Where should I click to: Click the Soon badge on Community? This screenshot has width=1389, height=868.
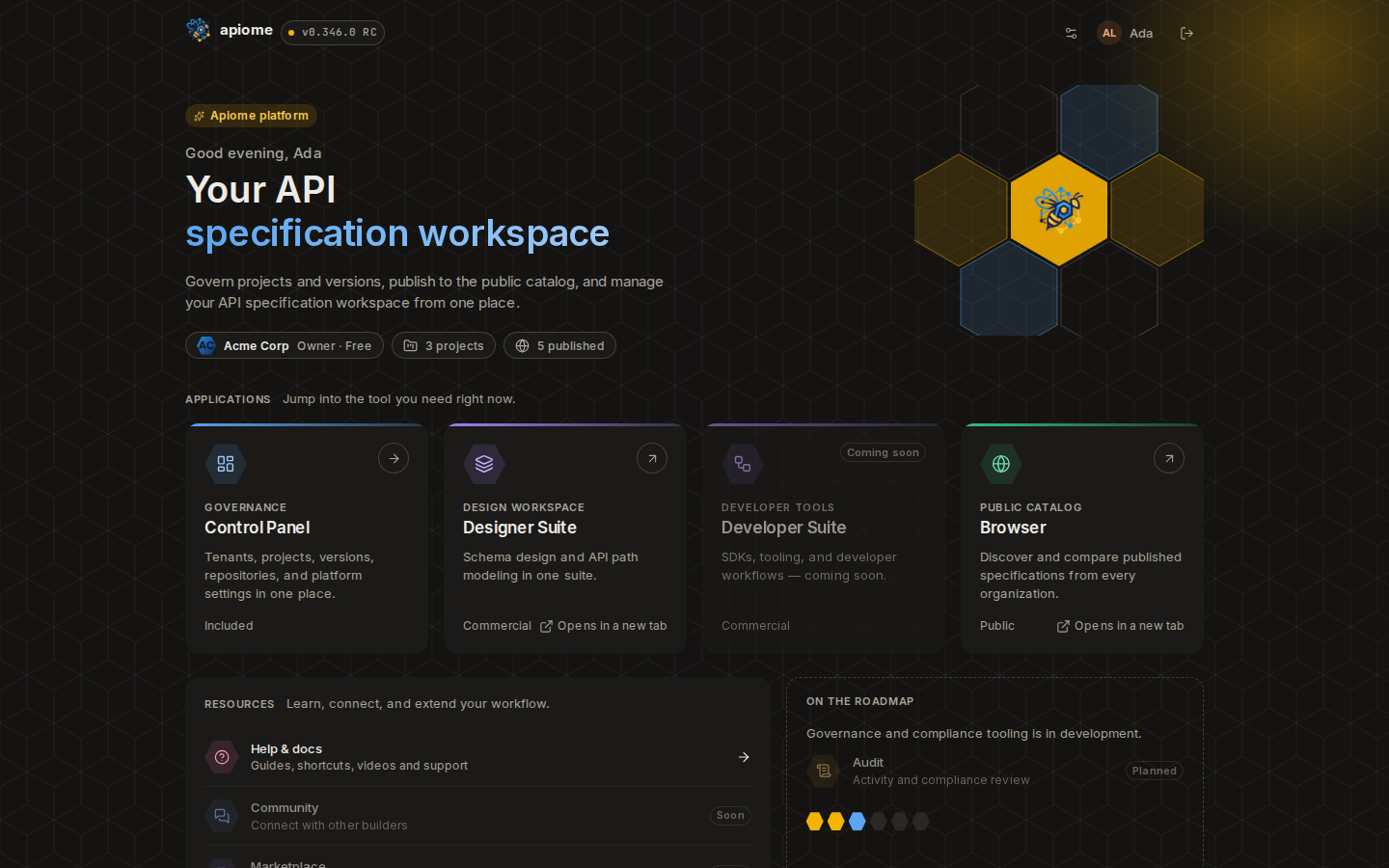(x=730, y=816)
